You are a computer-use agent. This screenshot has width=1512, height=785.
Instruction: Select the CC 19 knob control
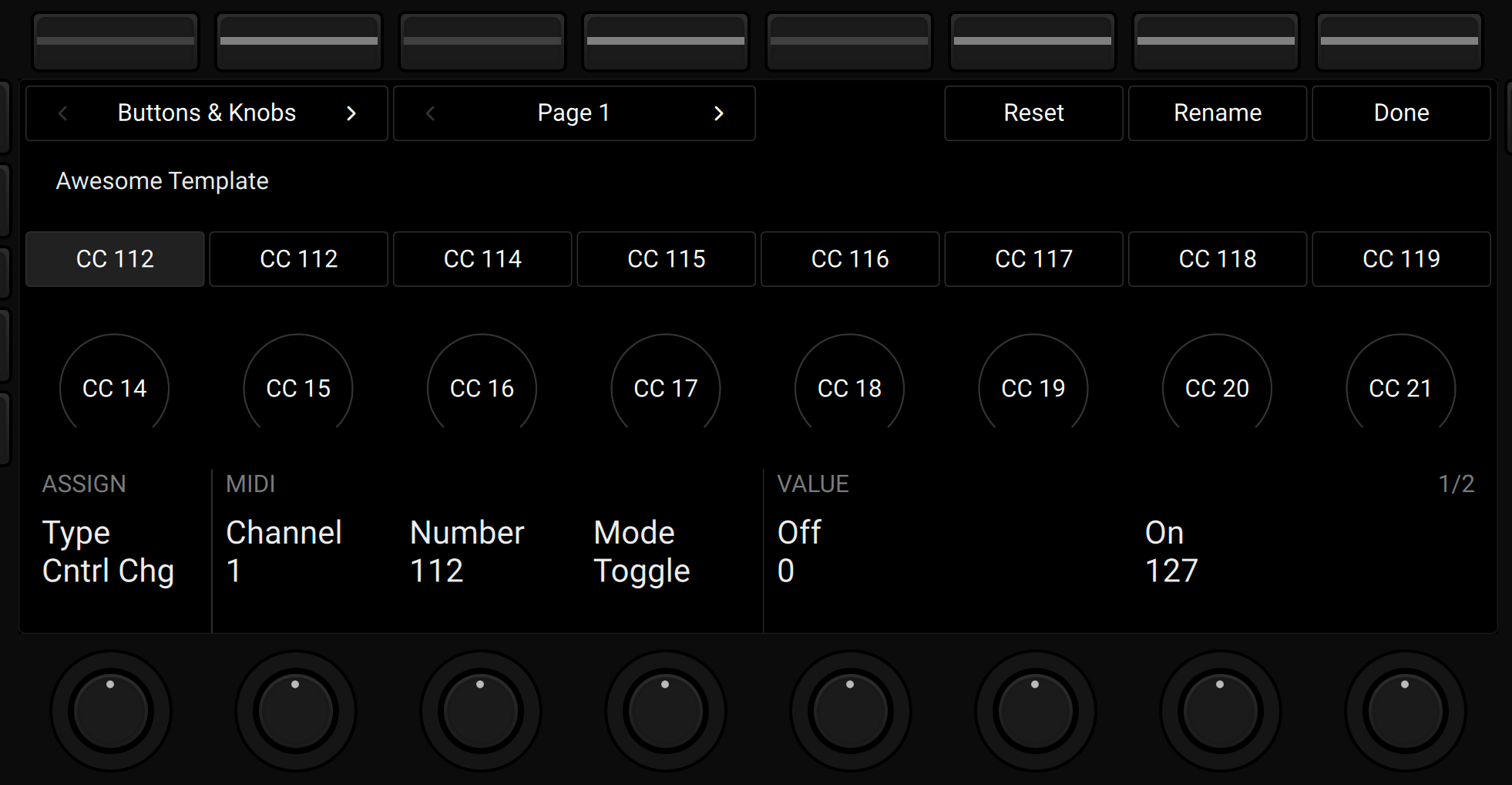point(1033,388)
